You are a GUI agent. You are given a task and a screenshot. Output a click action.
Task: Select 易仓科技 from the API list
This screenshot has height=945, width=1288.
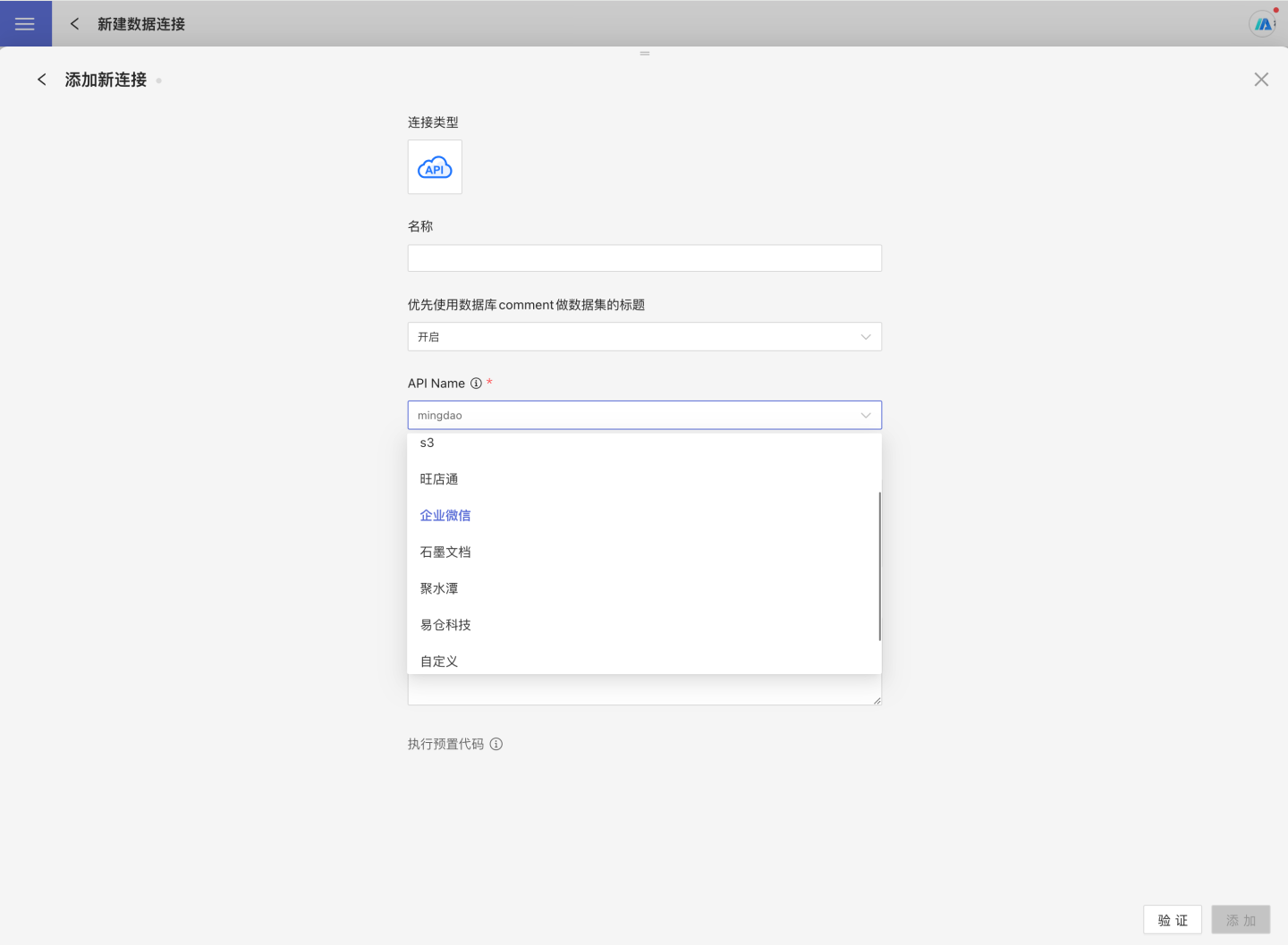click(445, 625)
